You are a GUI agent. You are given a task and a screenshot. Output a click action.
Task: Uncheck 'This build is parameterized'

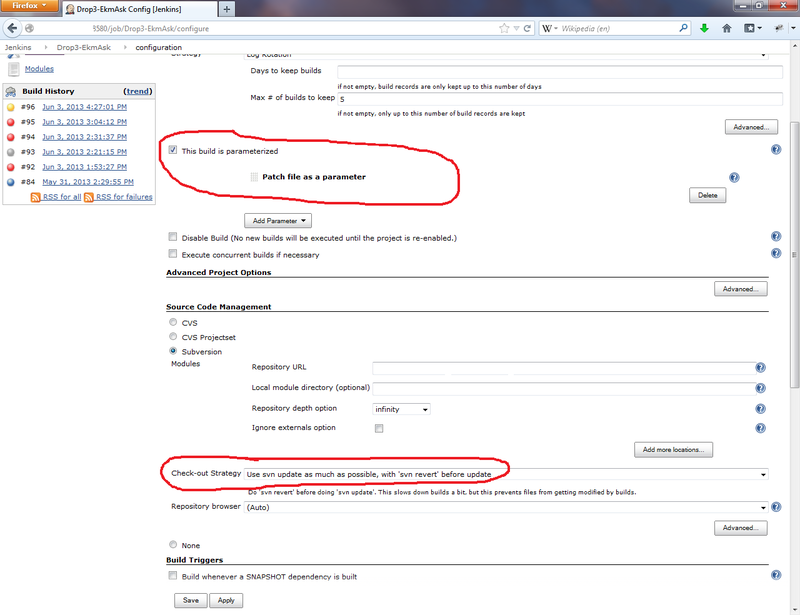click(x=173, y=150)
